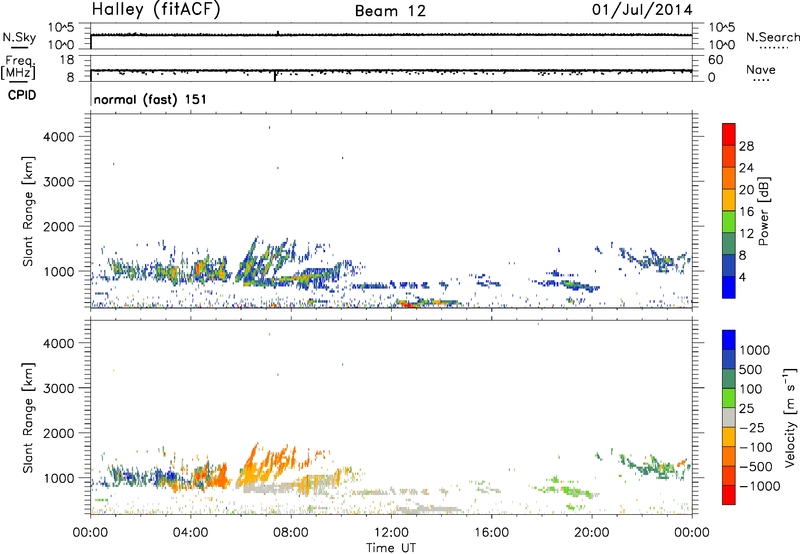Click the solid line sample under N.Sky

pyautogui.click(x=19, y=47)
